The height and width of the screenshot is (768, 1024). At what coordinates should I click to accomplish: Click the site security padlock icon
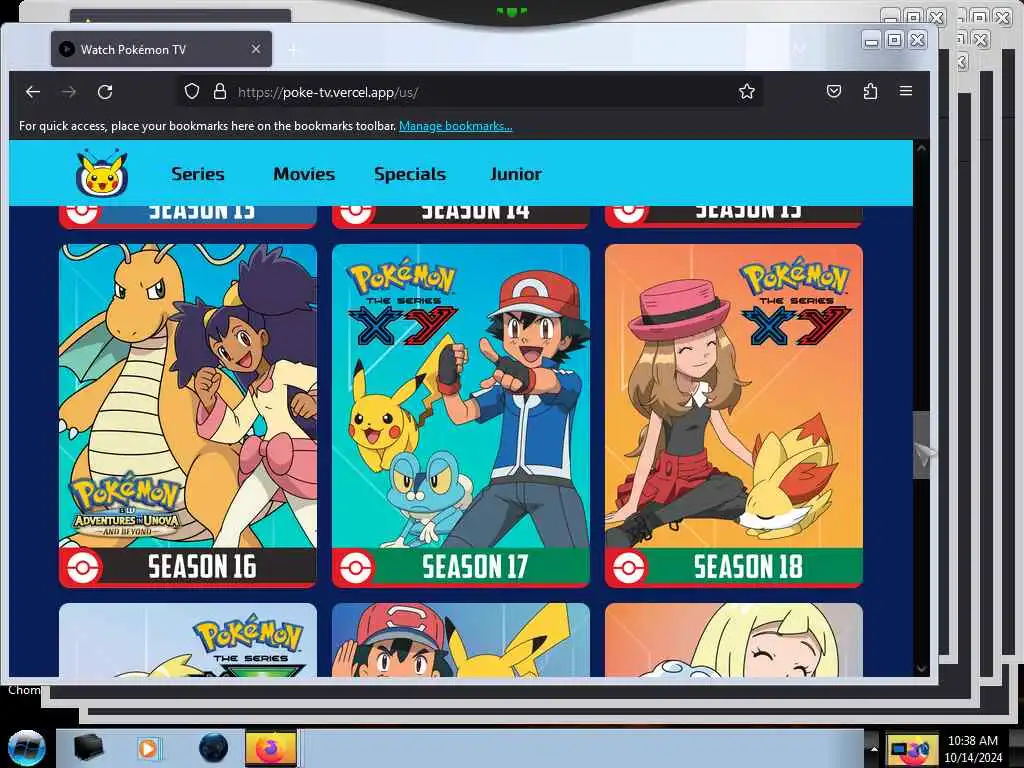220,91
